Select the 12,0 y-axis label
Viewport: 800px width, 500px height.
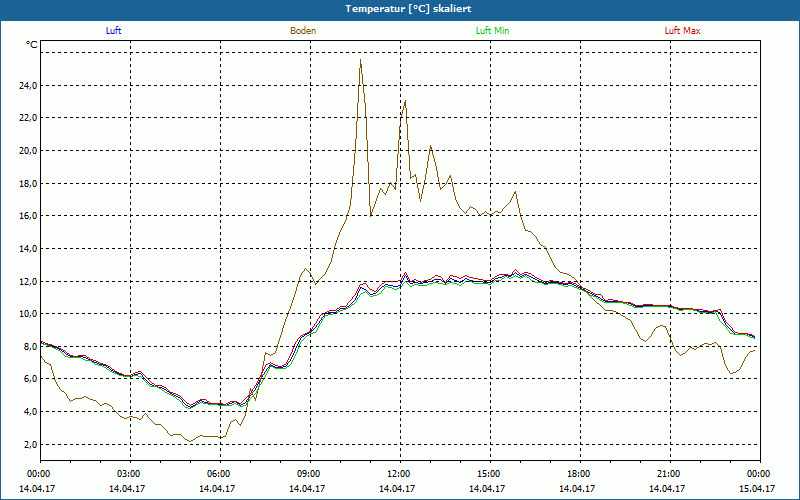pos(28,281)
